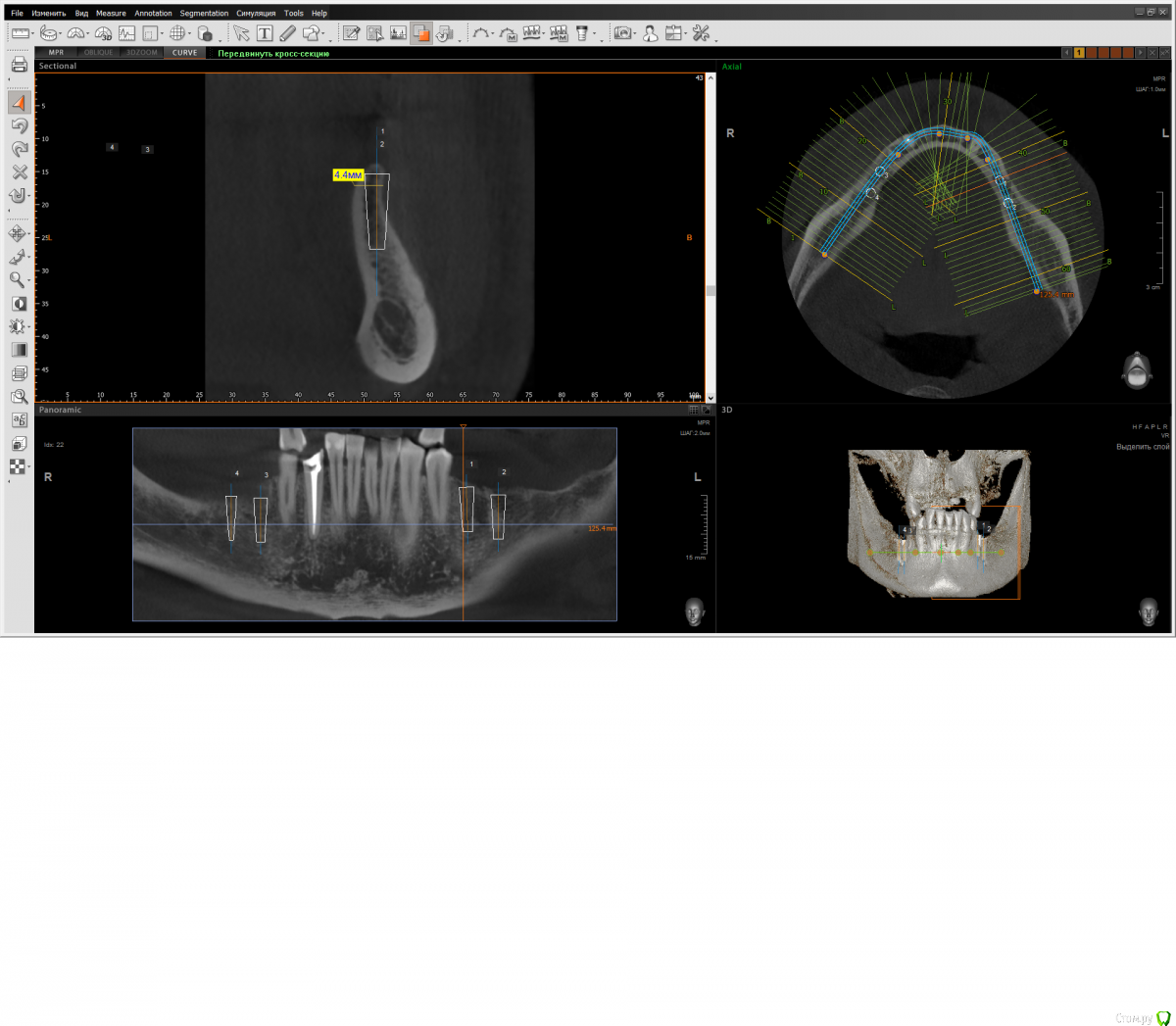Toggle the highlighted orange overlay button
Viewport: 1176px width, 1026px height.
click(421, 33)
